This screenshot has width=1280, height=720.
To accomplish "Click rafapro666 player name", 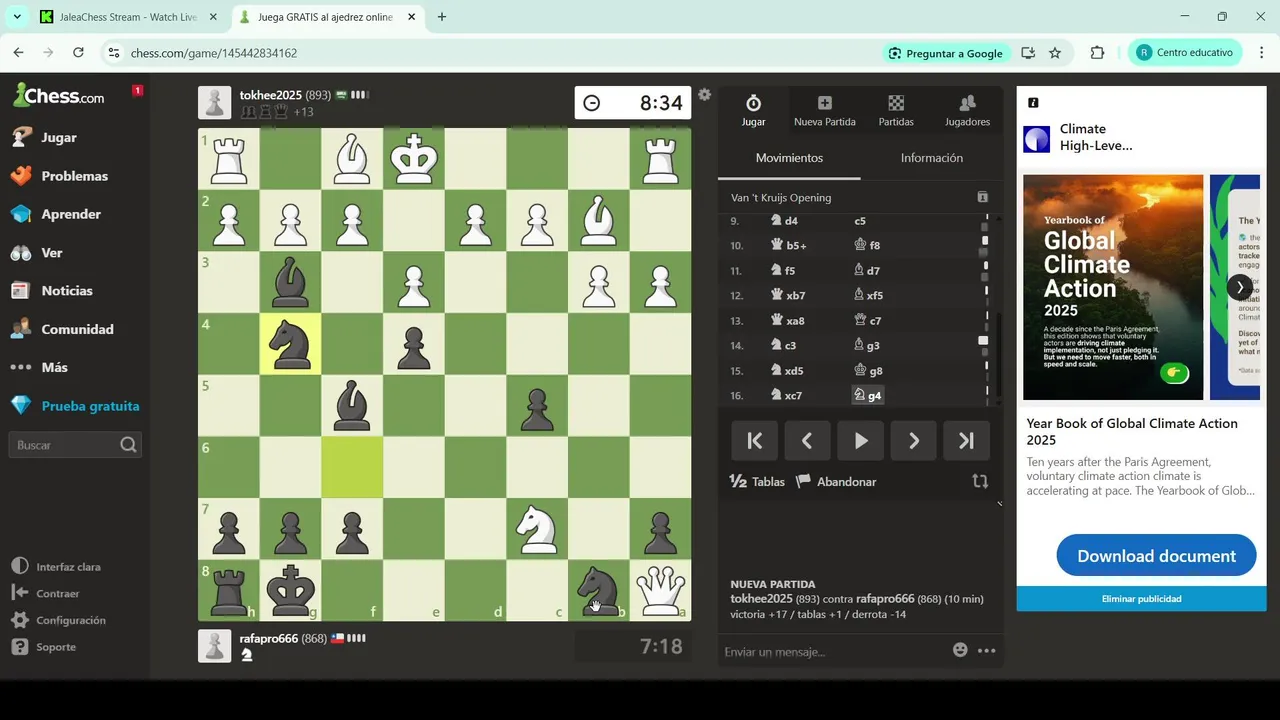I will pyautogui.click(x=269, y=638).
